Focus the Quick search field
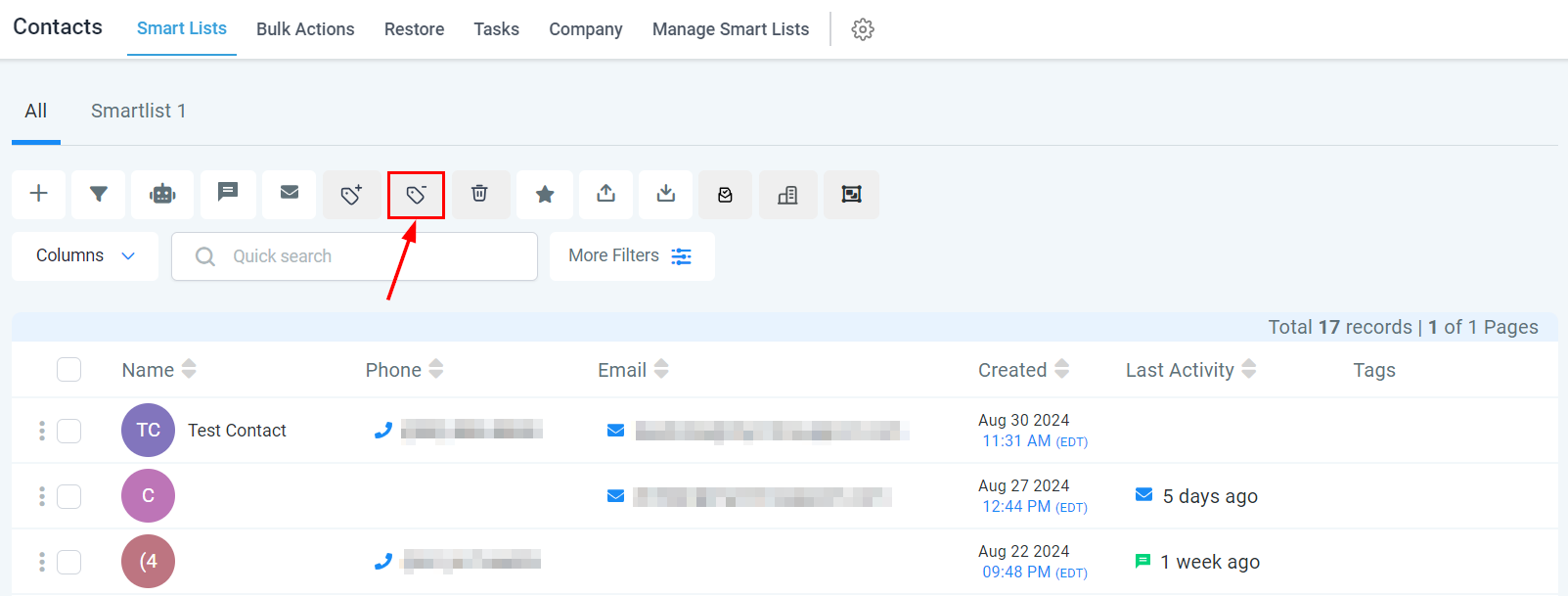This screenshot has height=596, width=1568. coord(354,256)
